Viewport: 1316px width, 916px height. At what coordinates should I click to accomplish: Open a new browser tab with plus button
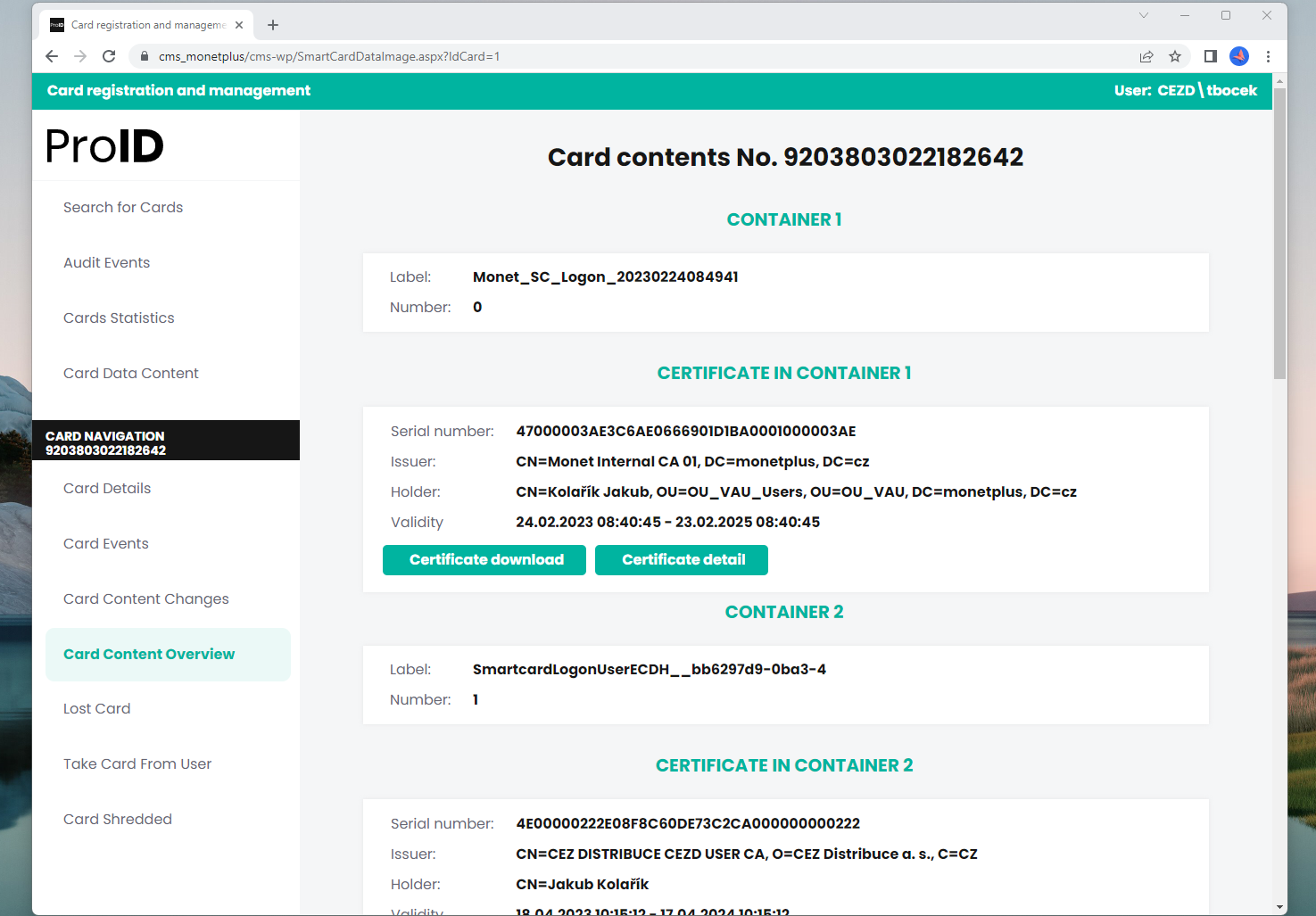pos(273,24)
